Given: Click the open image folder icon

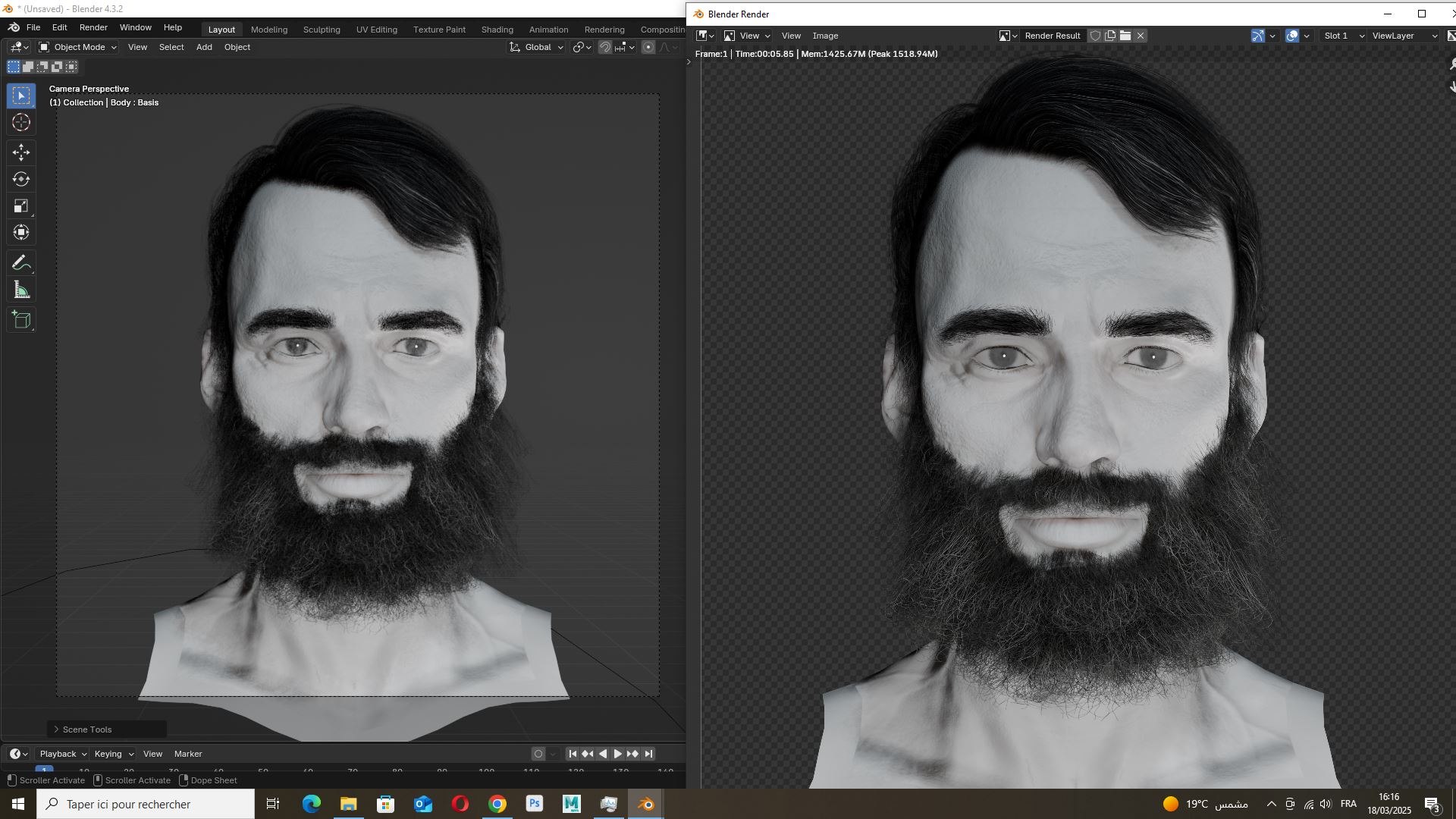Looking at the screenshot, I should tap(1125, 36).
